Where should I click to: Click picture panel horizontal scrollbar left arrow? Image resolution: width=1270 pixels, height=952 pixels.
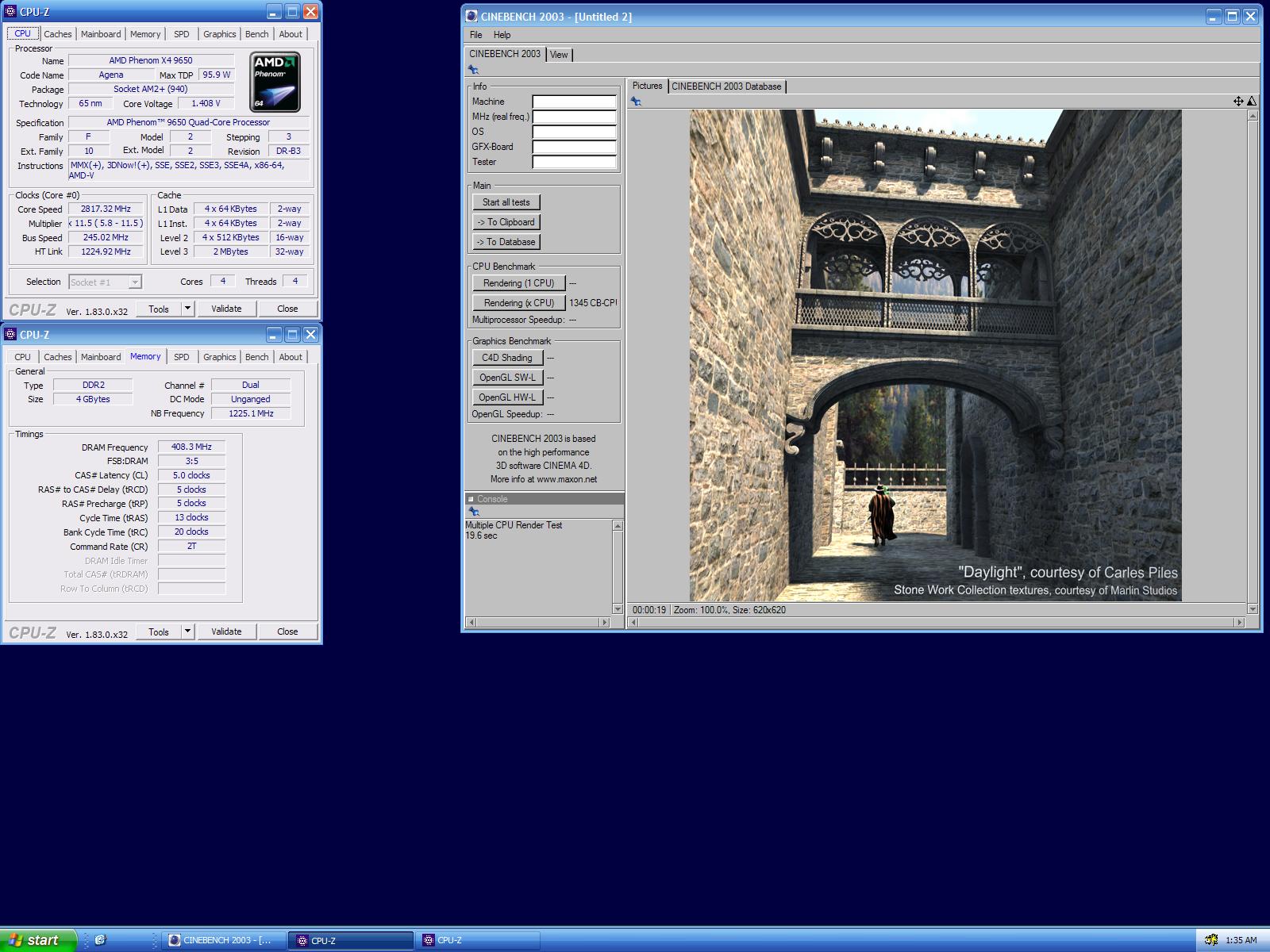(x=633, y=623)
